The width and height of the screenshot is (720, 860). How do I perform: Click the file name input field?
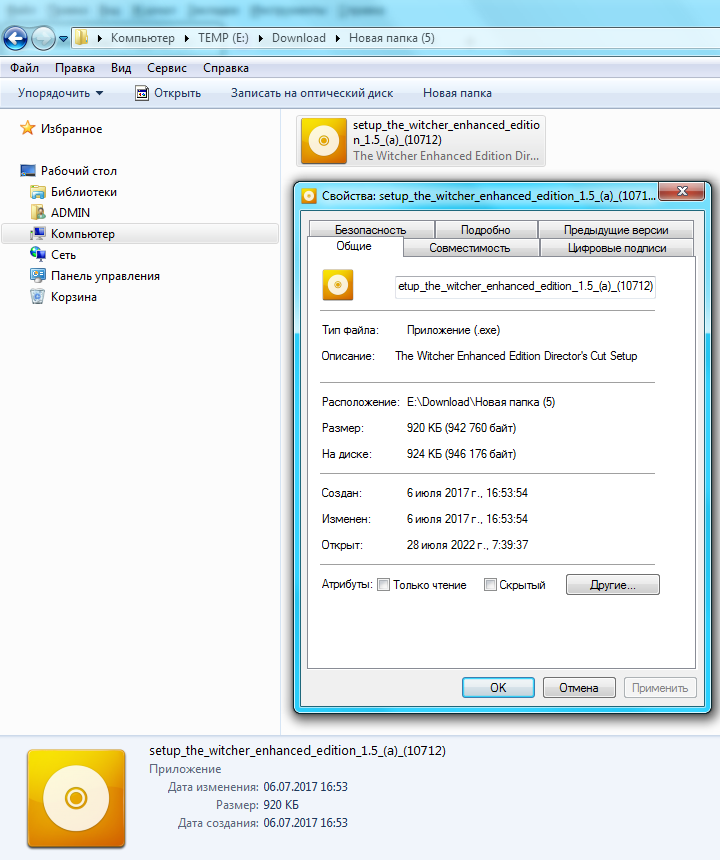pos(525,286)
